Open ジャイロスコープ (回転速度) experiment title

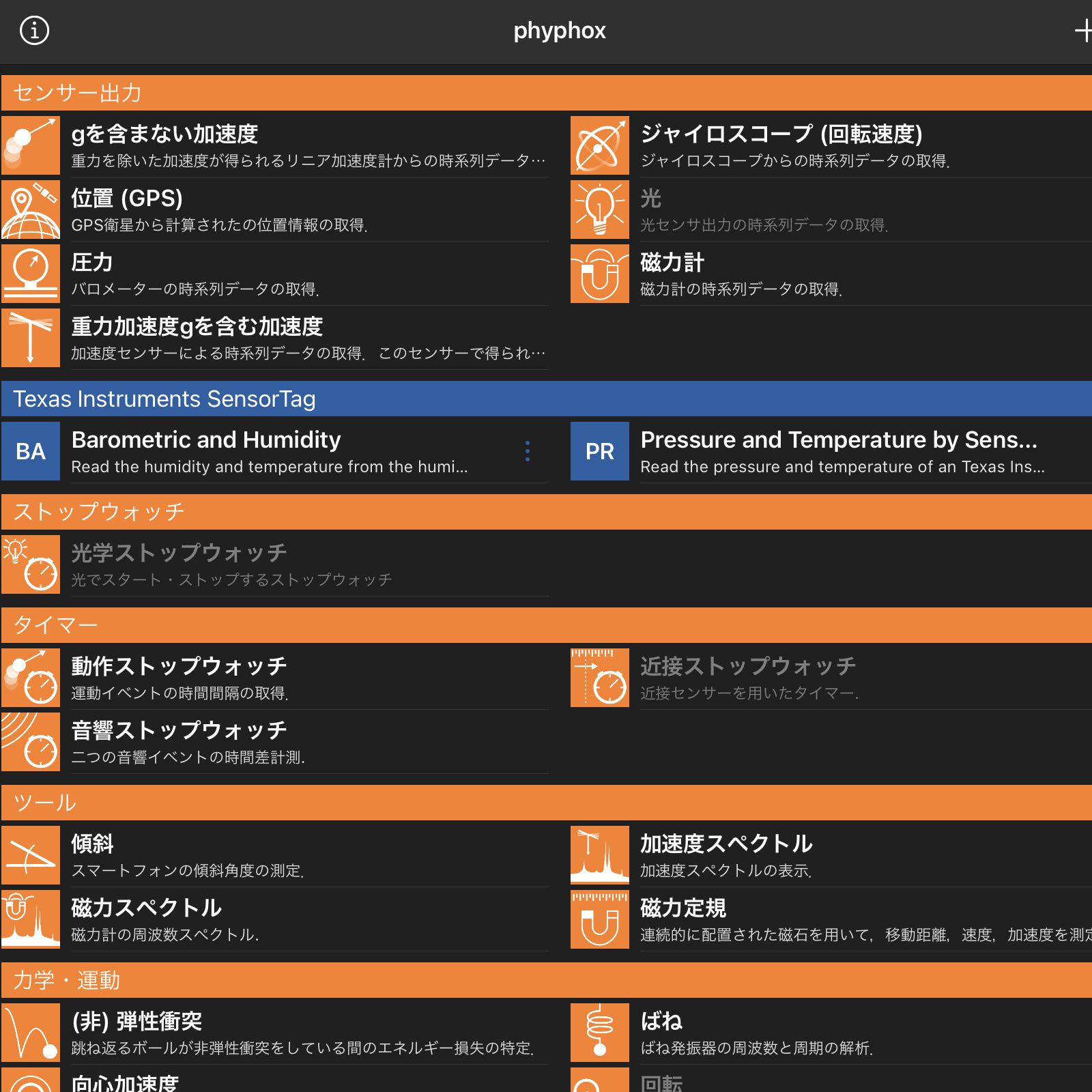781,134
